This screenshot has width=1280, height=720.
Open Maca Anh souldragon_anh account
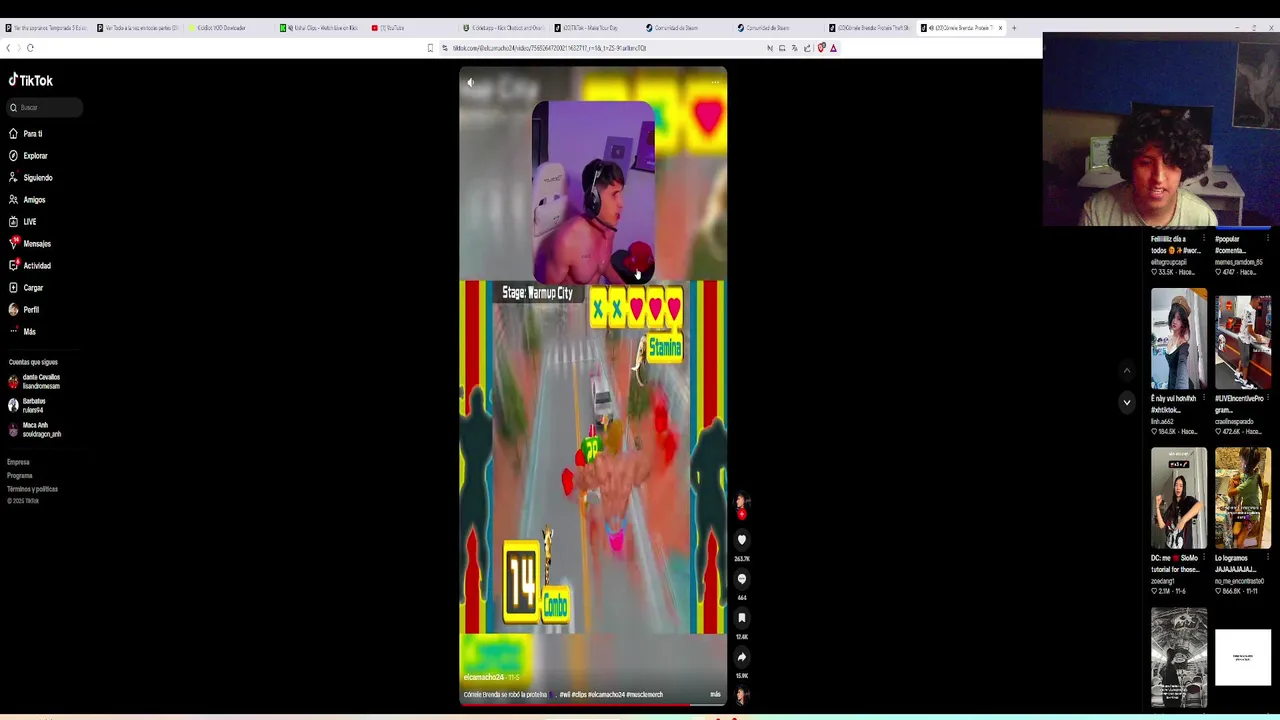[x=35, y=429]
